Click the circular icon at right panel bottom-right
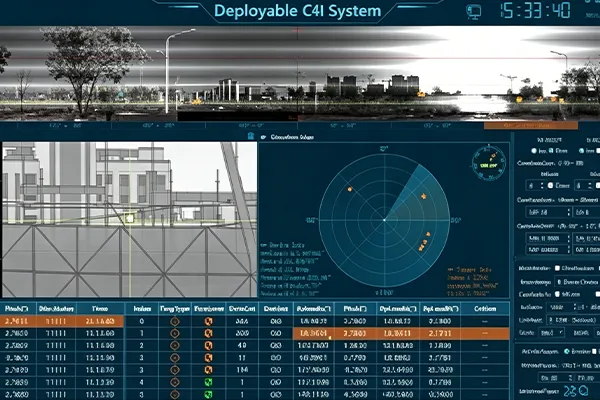600x400 pixels. [x=584, y=391]
